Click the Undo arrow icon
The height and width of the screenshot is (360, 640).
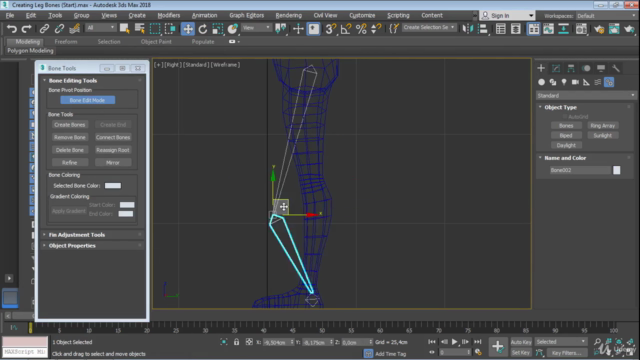click(12, 29)
